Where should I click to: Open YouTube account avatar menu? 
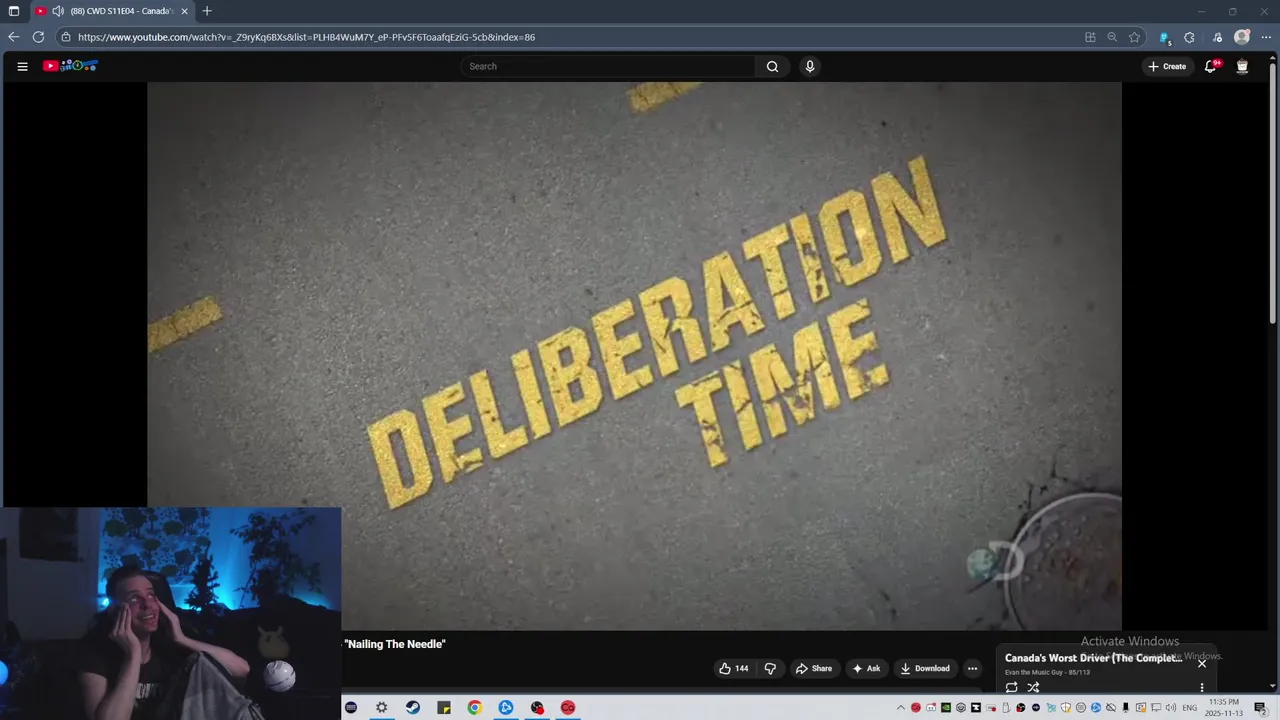(x=1242, y=66)
